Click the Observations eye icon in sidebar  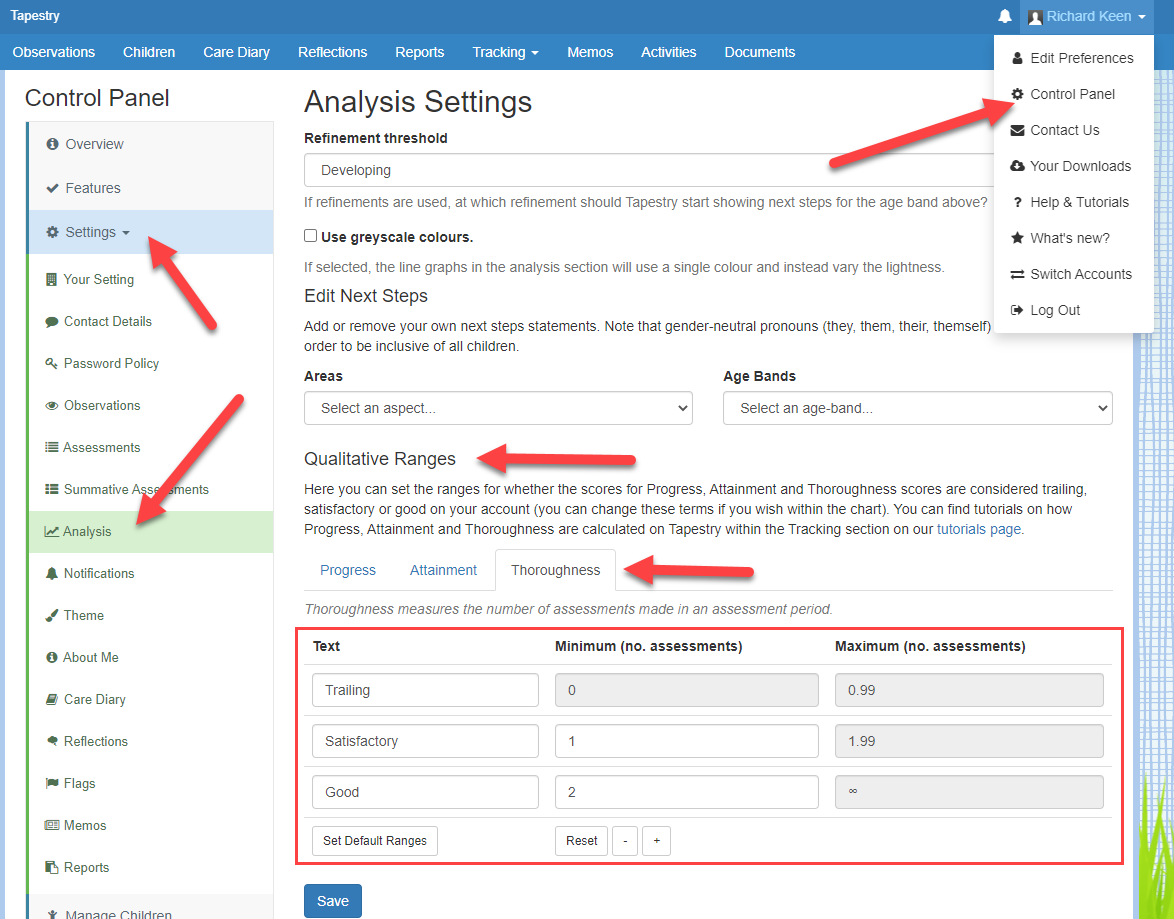point(52,405)
